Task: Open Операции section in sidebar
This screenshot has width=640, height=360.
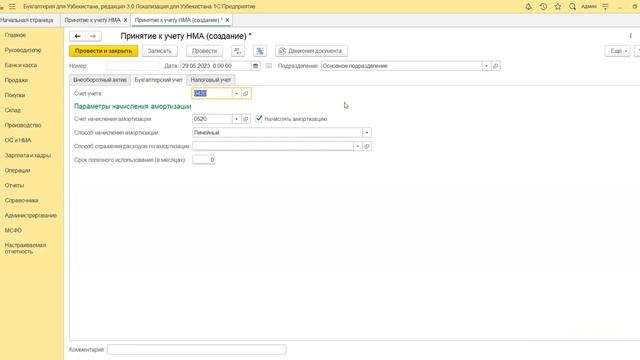Action: pos(18,170)
